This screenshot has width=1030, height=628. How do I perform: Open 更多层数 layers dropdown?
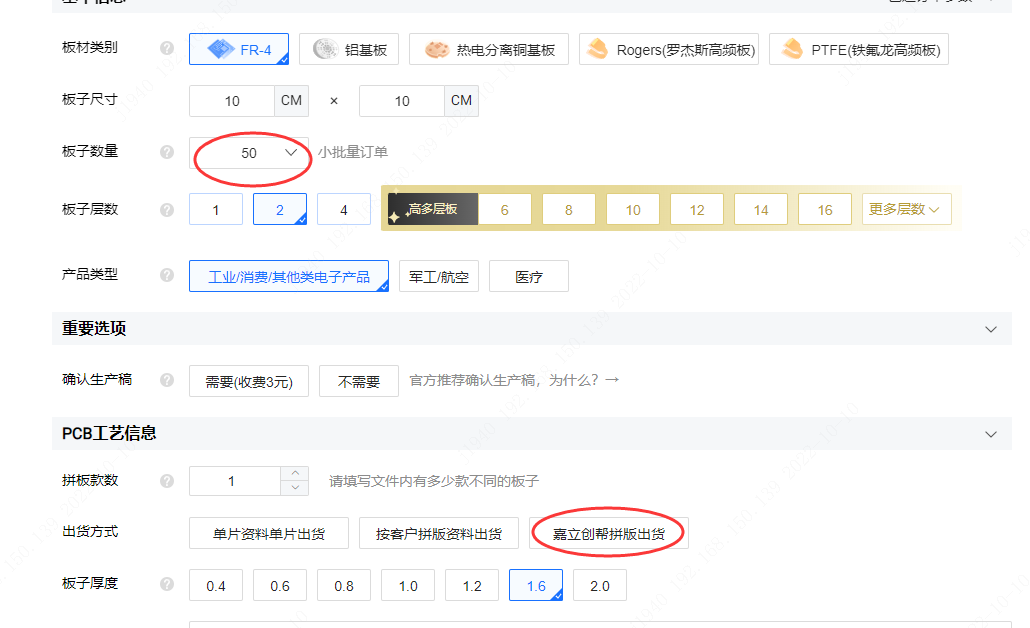pyautogui.click(x=904, y=210)
